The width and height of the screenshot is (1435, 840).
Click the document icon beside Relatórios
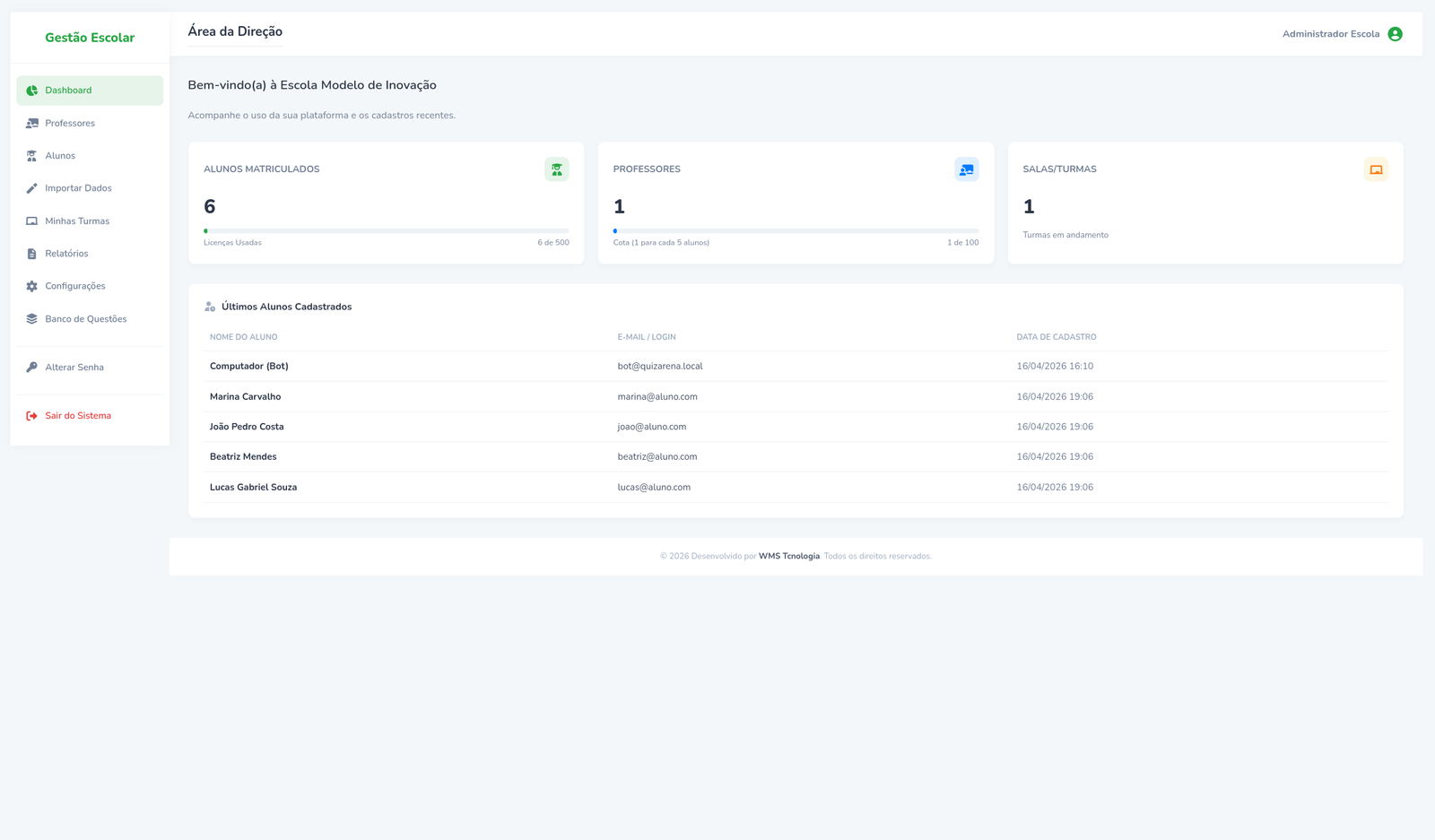32,254
